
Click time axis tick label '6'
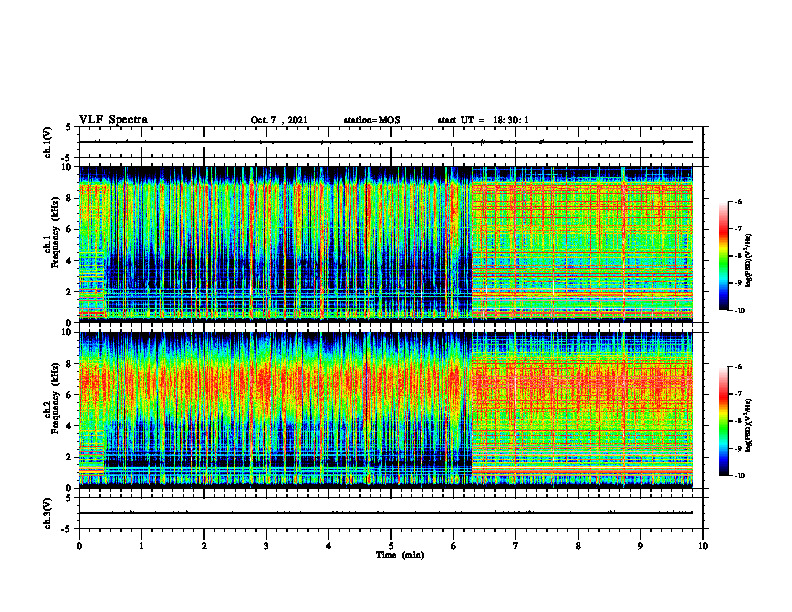pos(454,546)
